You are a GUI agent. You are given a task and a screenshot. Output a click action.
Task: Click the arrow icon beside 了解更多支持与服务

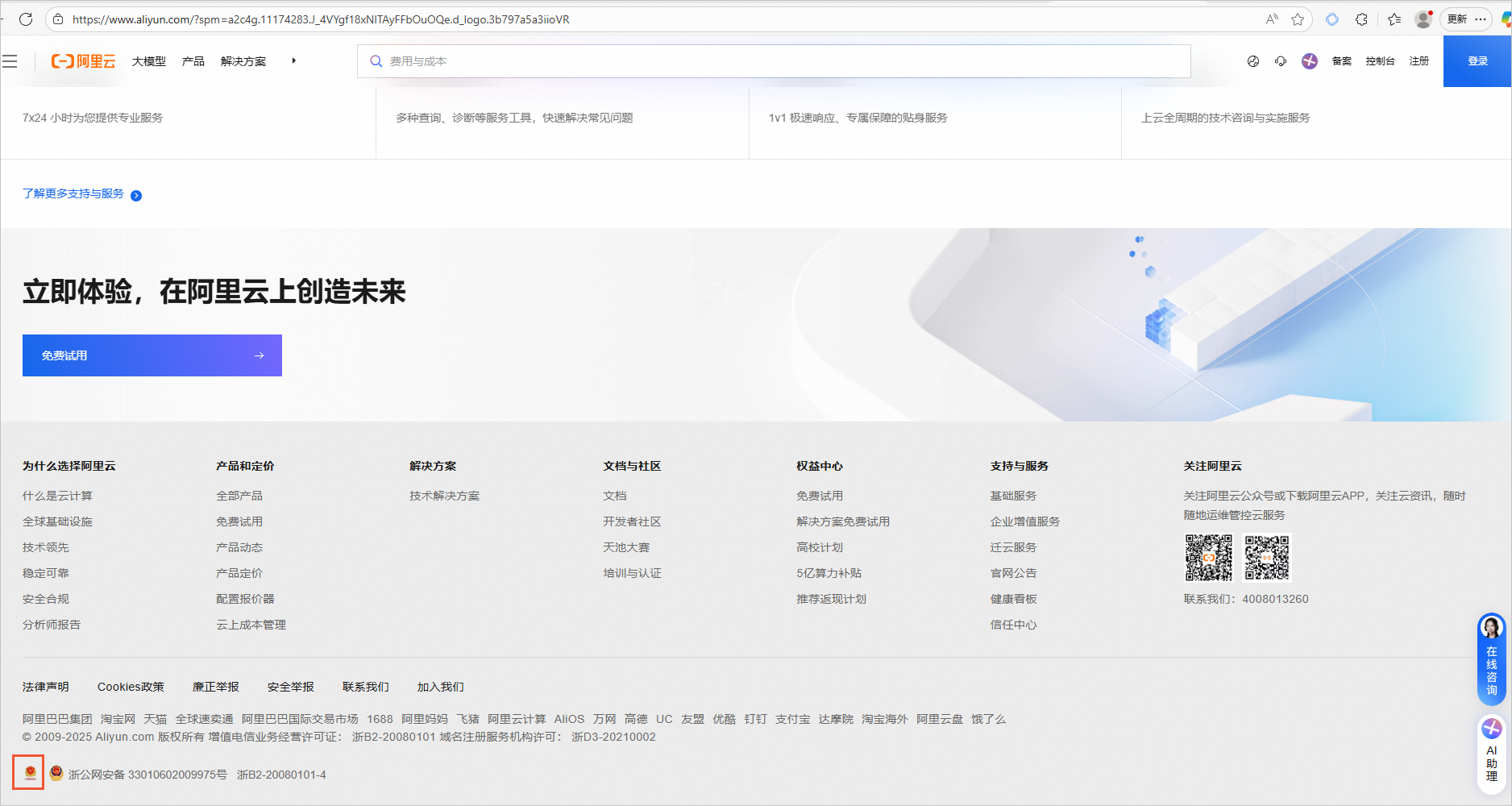click(136, 195)
